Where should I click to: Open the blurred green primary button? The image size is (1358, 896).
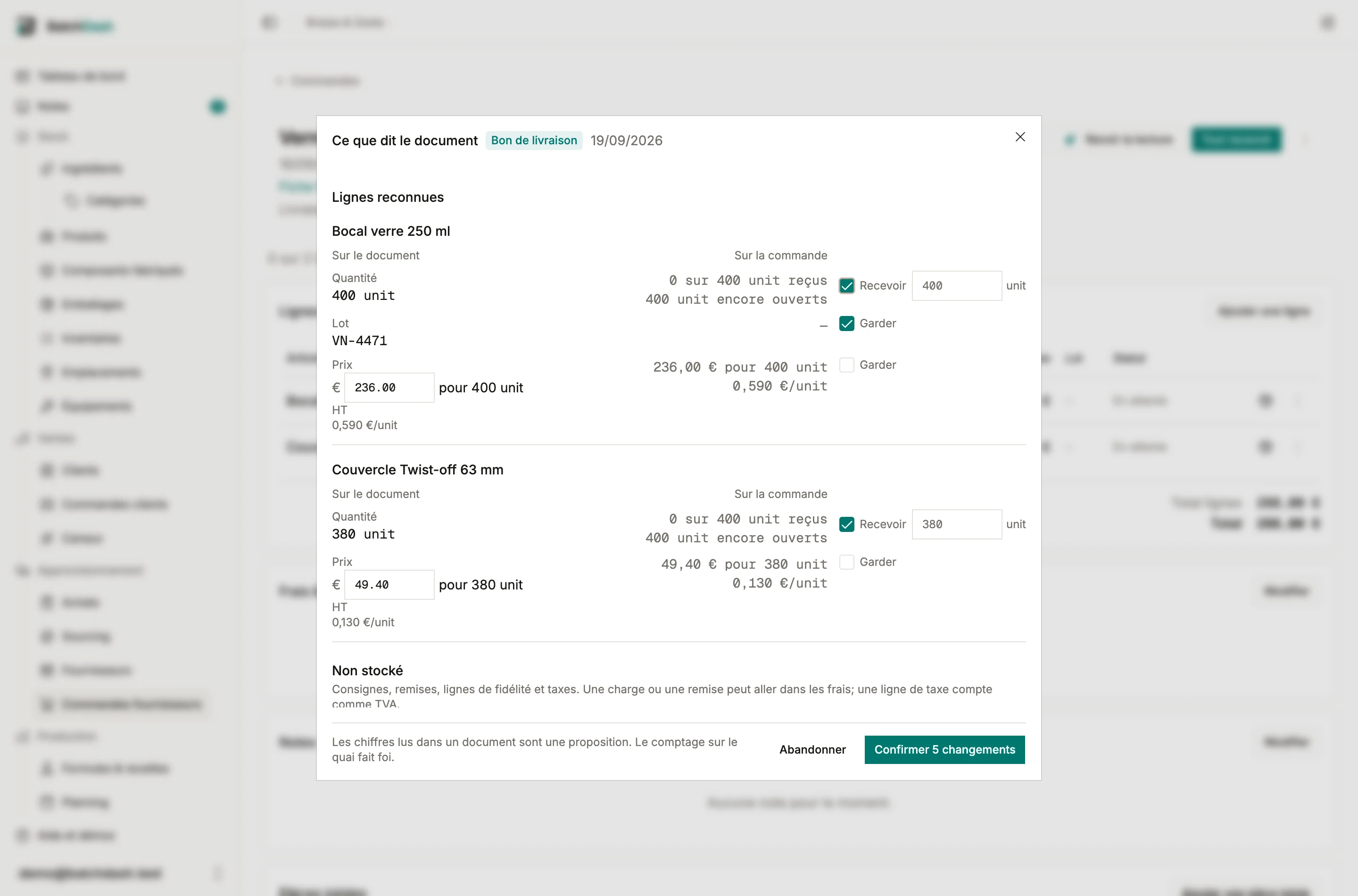1236,140
